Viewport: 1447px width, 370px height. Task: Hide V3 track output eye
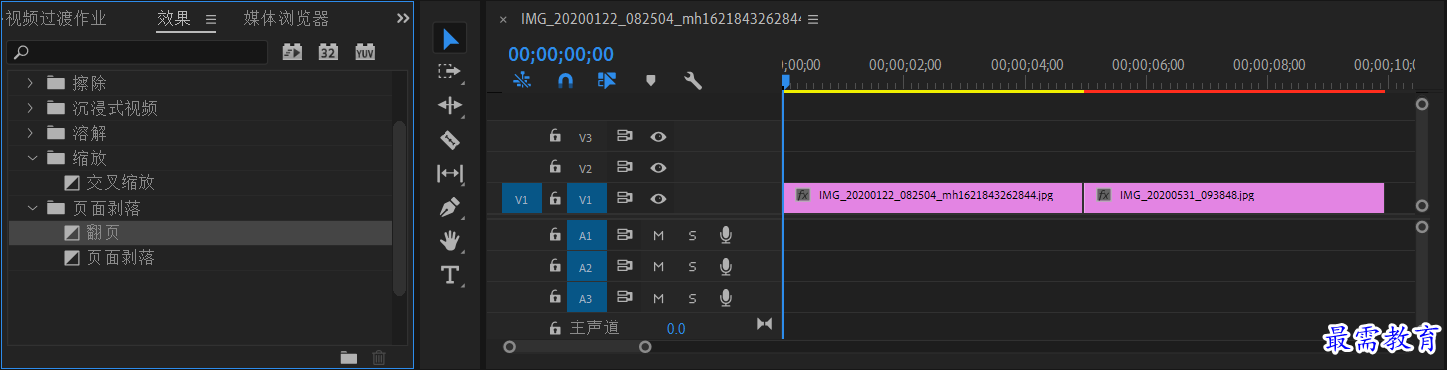pyautogui.click(x=658, y=137)
